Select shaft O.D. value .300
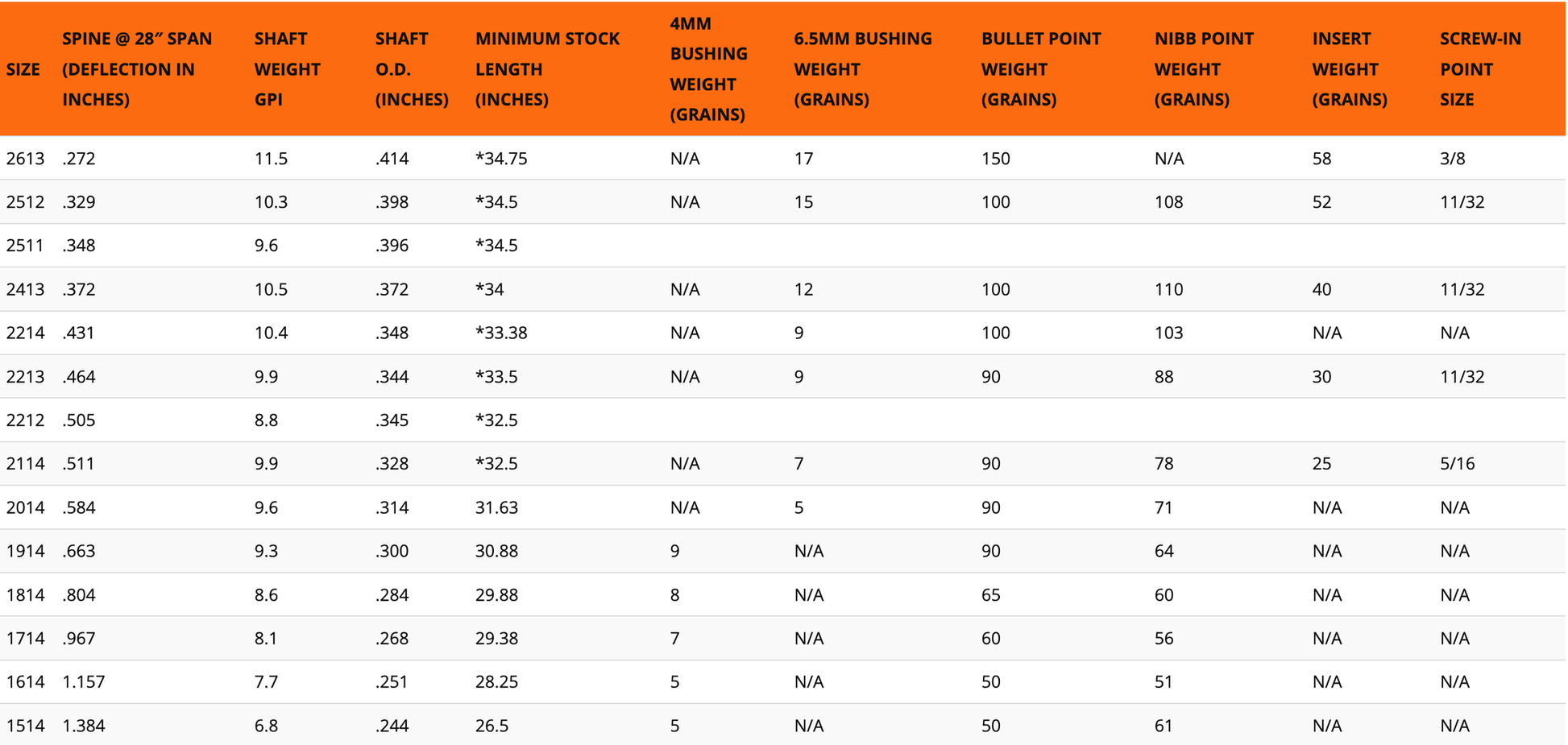Image resolution: width=1568 pixels, height=745 pixels. click(392, 552)
